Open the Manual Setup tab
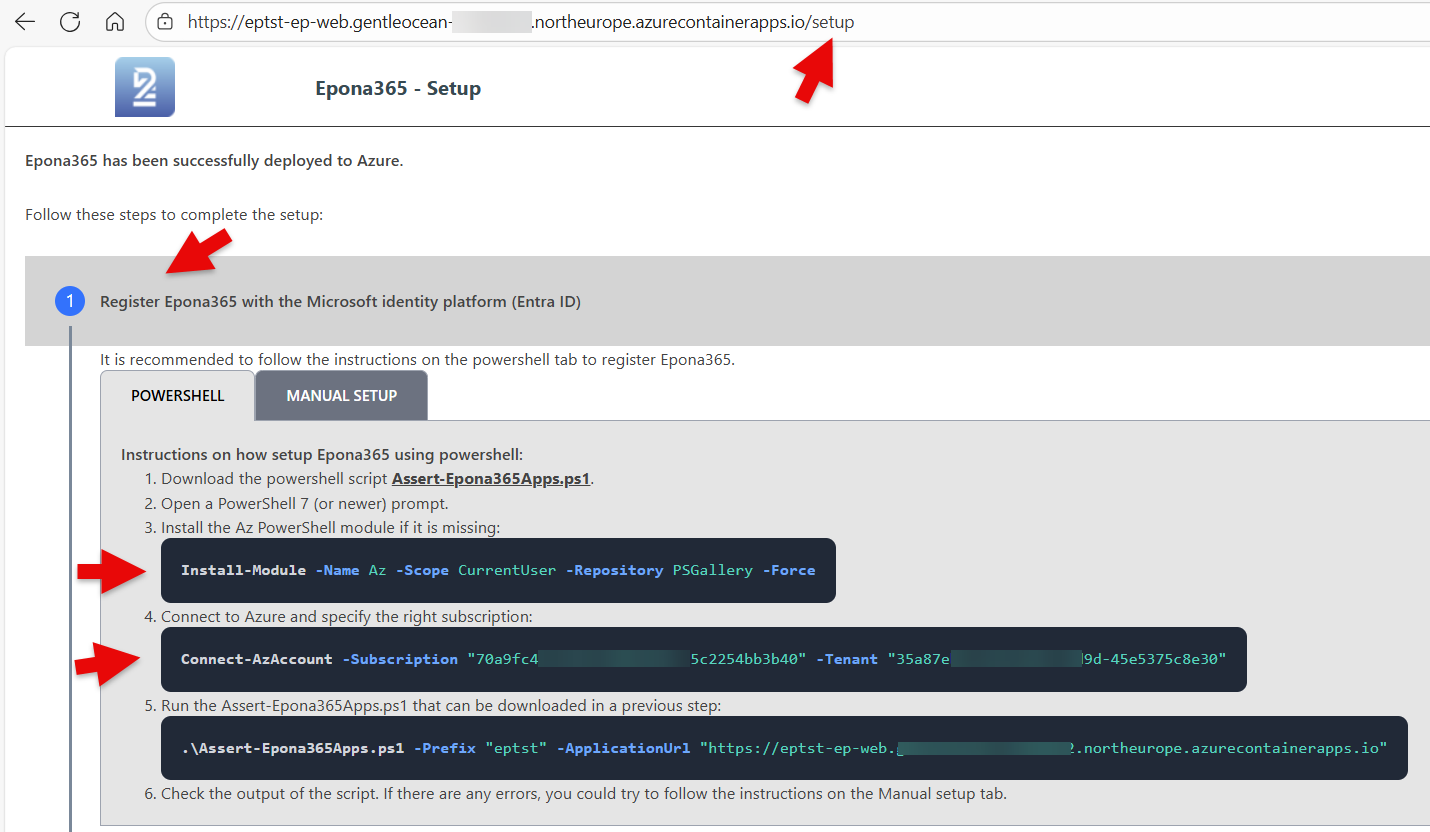Image resolution: width=1430 pixels, height=832 pixels. tap(341, 396)
